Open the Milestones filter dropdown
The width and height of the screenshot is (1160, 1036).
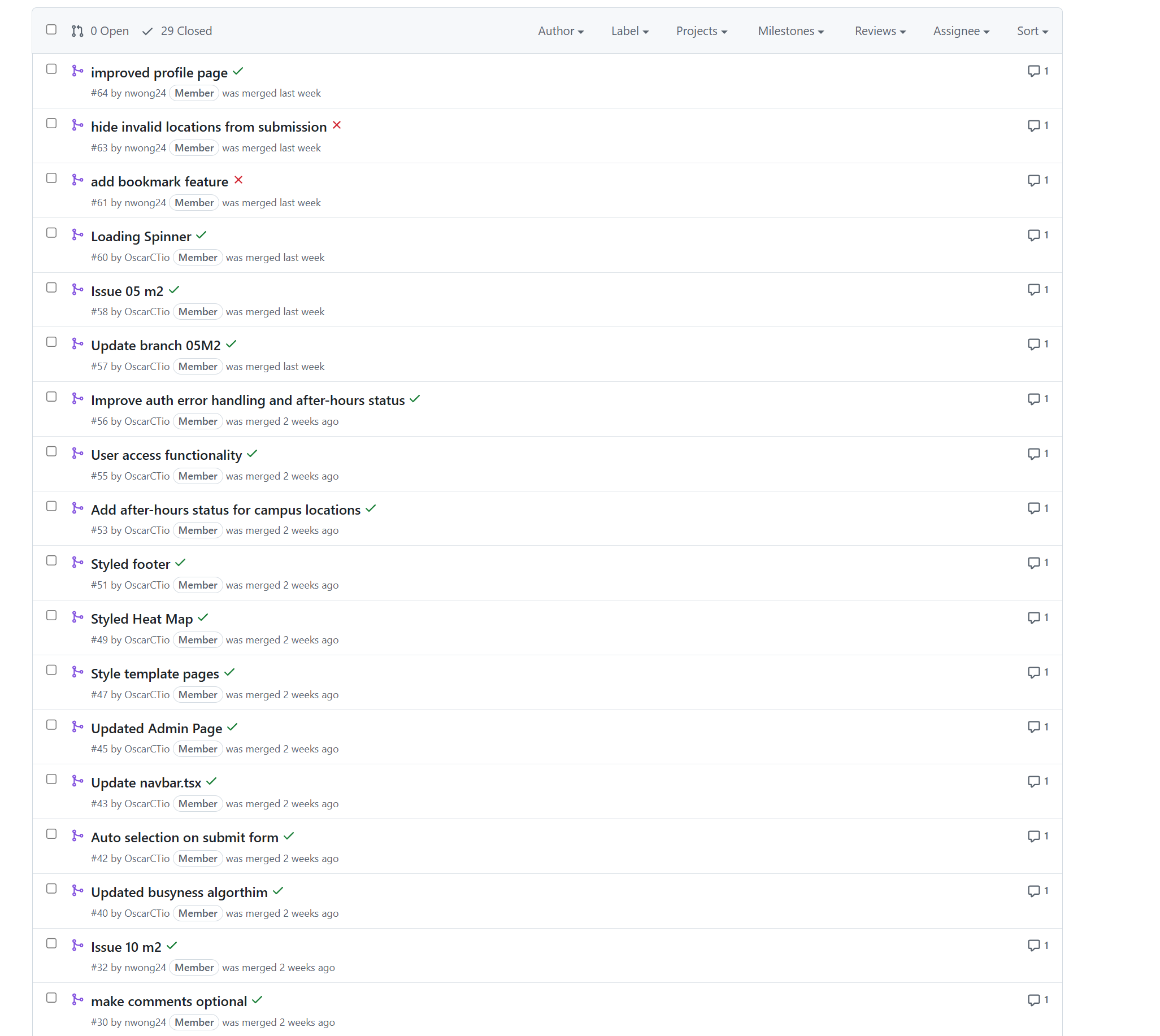pos(791,31)
